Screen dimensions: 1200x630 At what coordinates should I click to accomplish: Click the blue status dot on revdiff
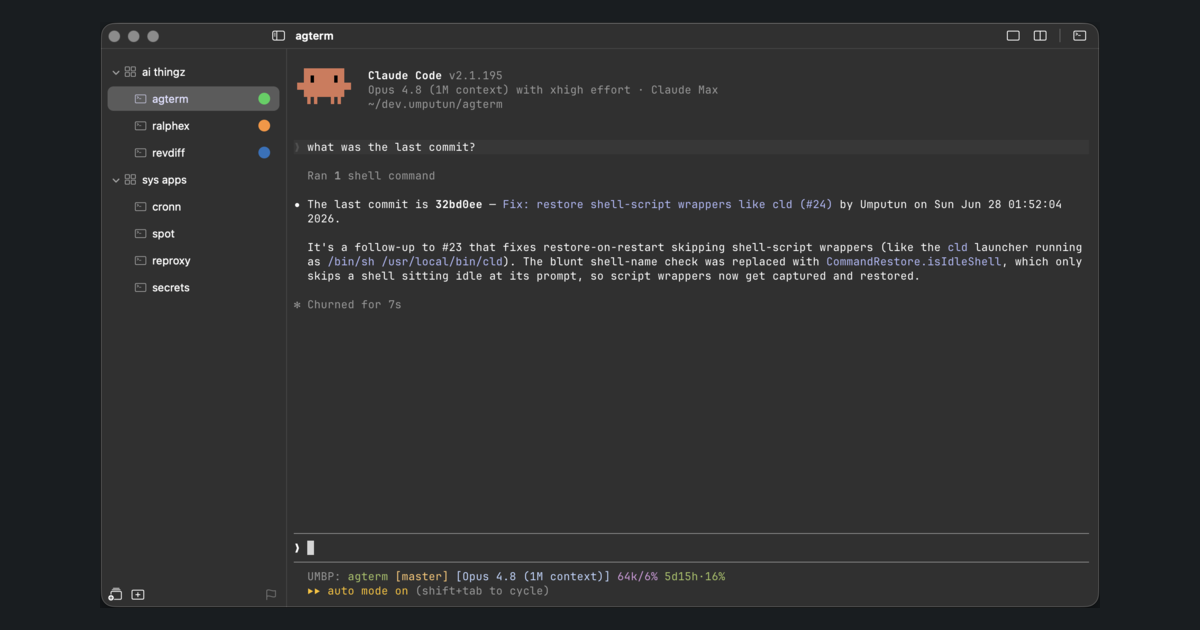(264, 153)
